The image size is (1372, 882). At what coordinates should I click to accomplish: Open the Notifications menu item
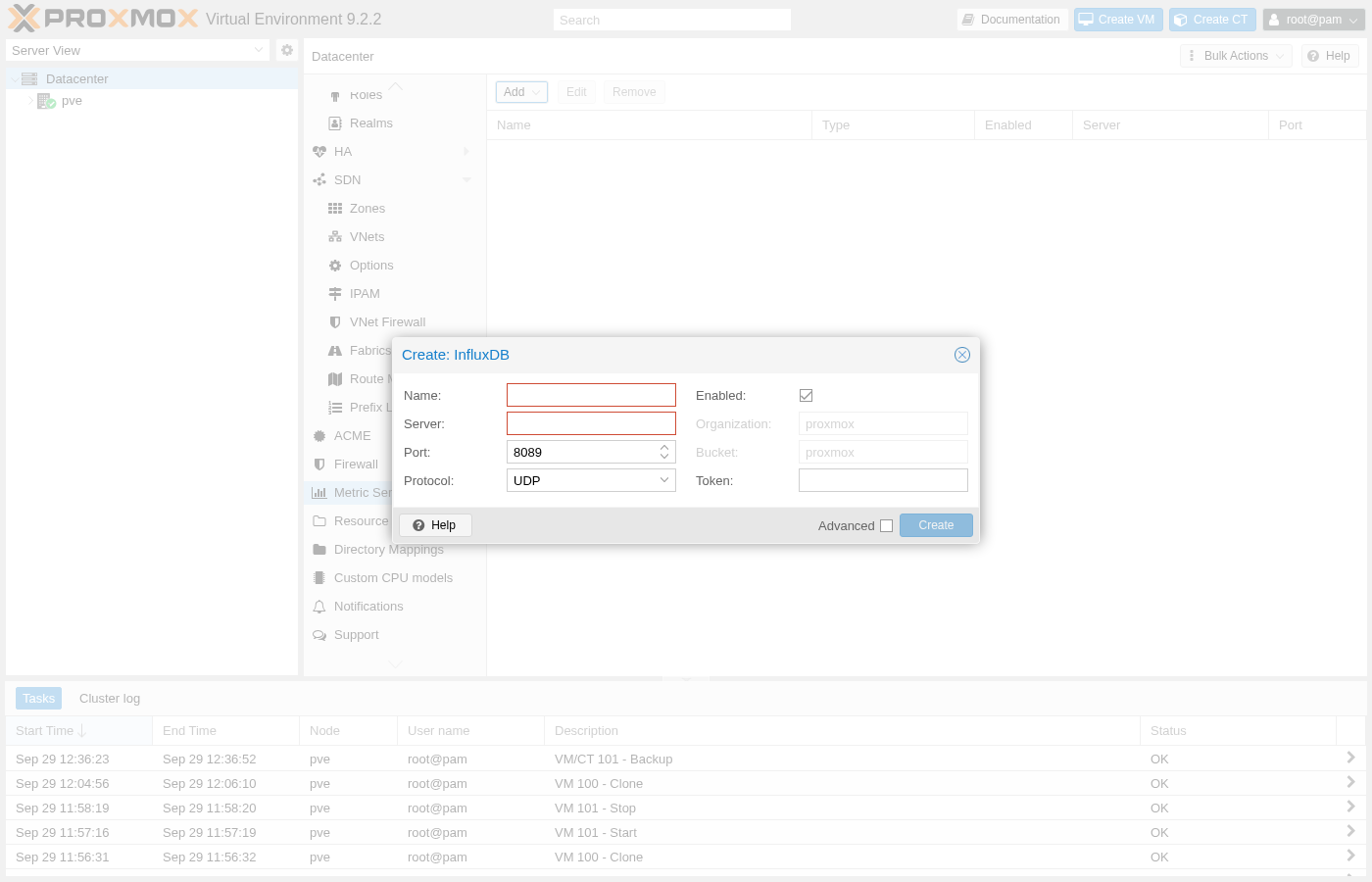coord(395,607)
